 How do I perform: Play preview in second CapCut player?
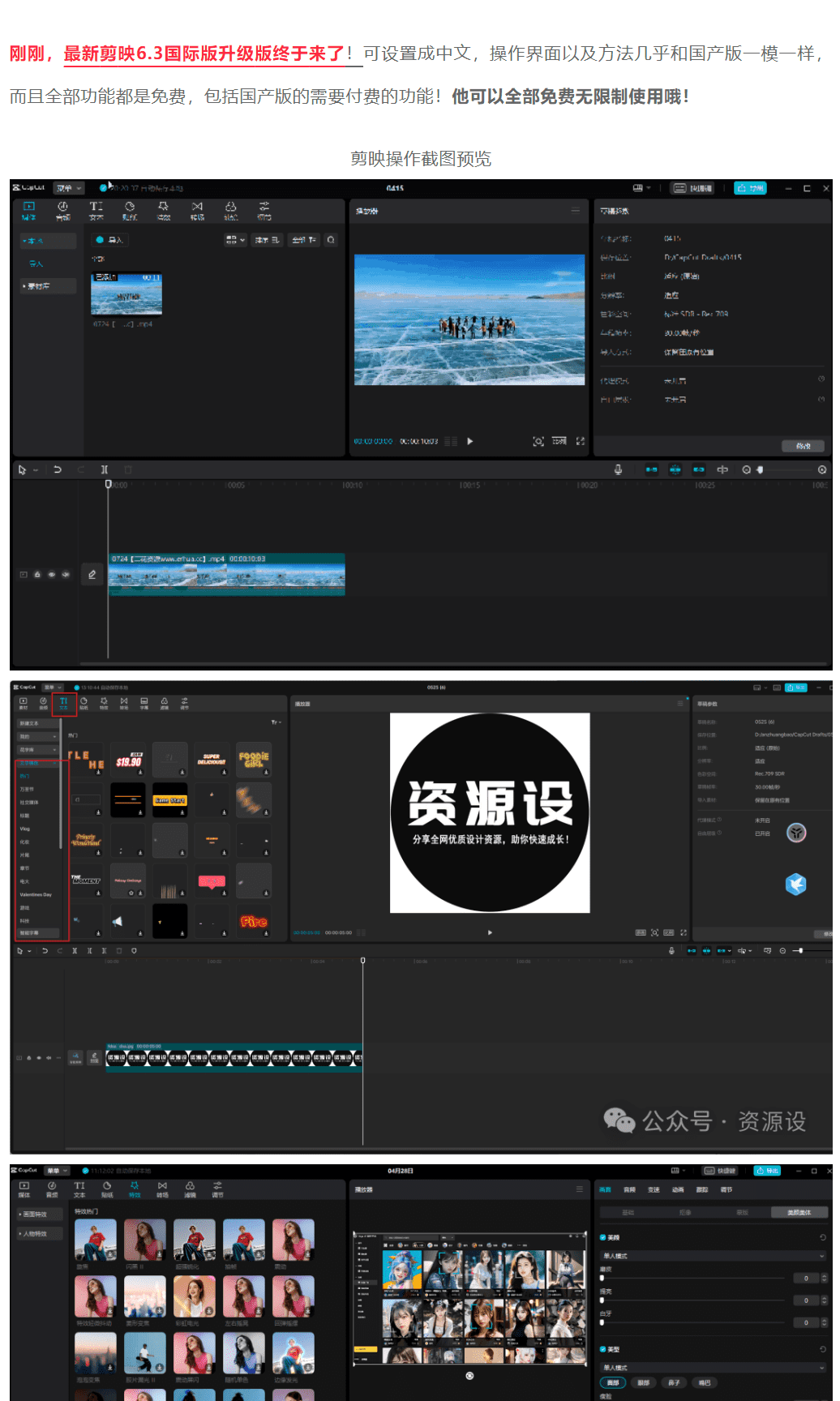tap(490, 932)
